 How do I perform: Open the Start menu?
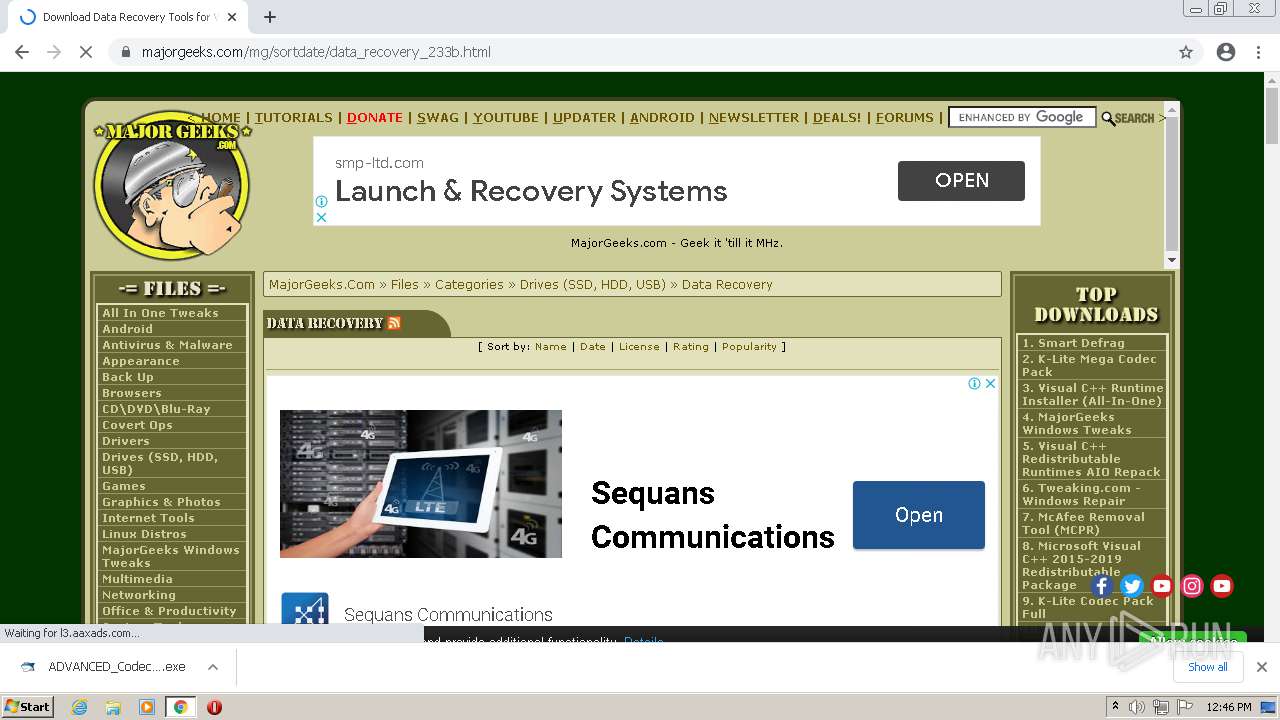coord(27,707)
